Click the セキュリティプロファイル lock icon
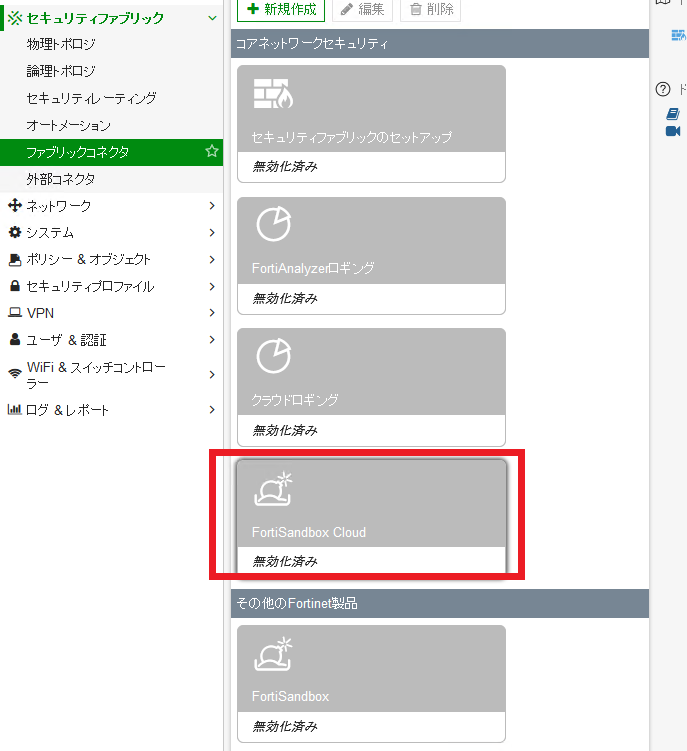The image size is (687, 751). 15,286
